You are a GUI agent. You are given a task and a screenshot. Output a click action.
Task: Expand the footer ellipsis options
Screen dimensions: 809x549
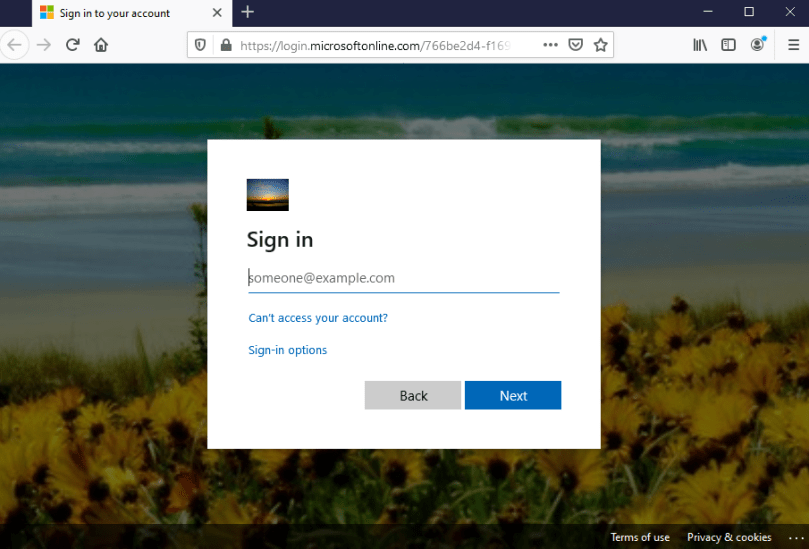[x=795, y=537]
